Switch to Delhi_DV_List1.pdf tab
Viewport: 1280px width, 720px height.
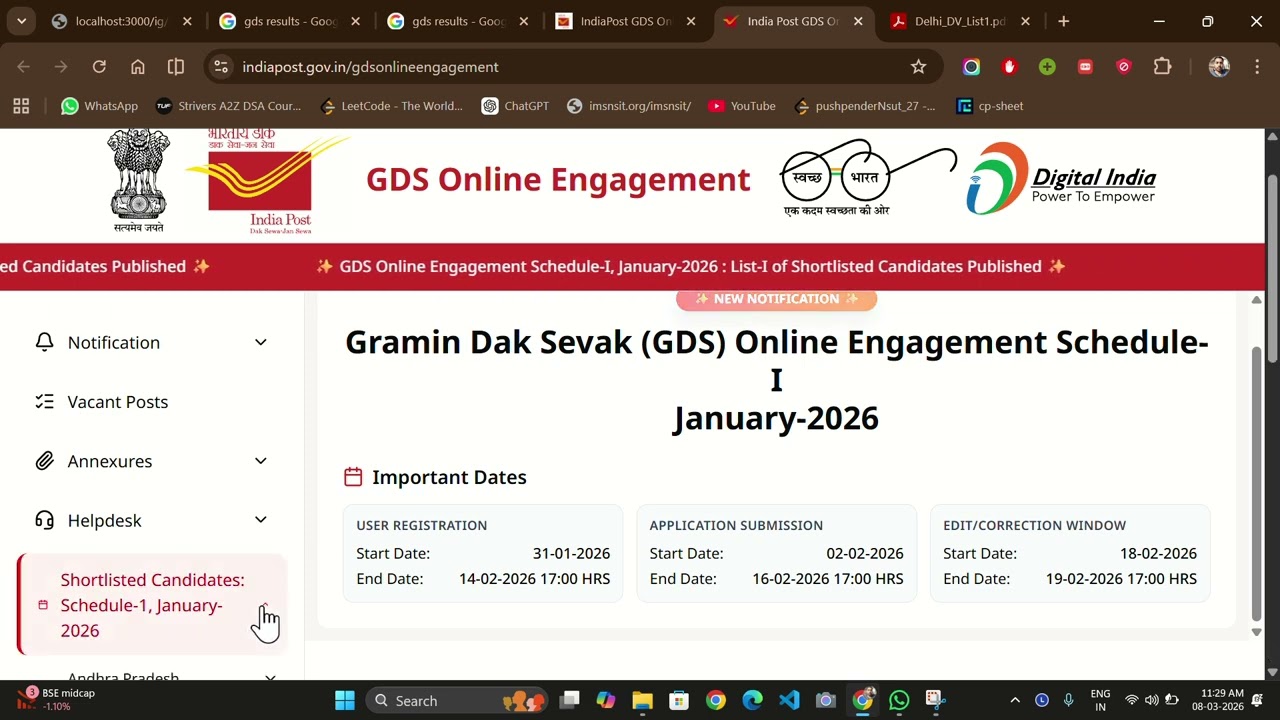[959, 21]
